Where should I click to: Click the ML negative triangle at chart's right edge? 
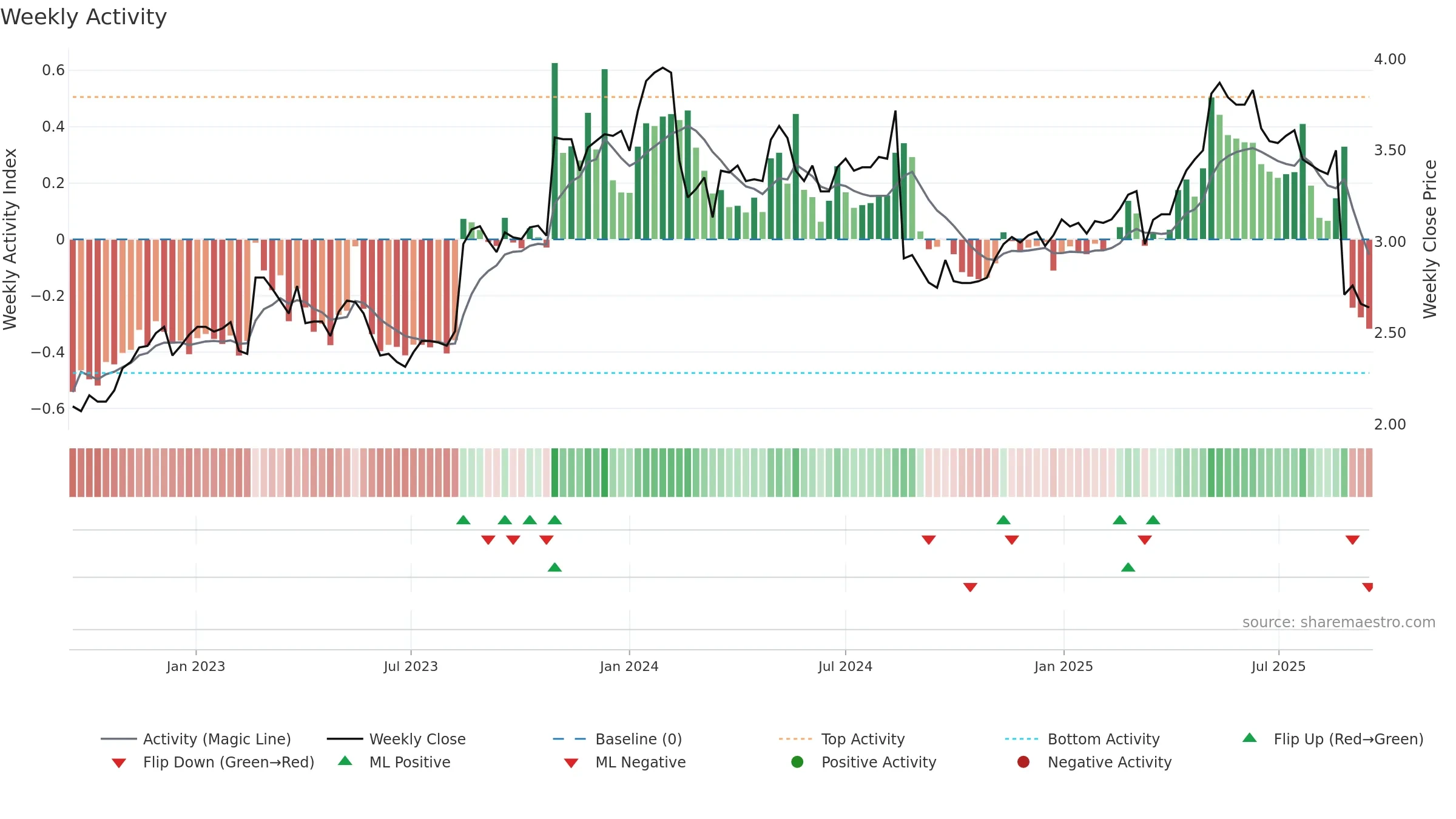[x=1367, y=587]
